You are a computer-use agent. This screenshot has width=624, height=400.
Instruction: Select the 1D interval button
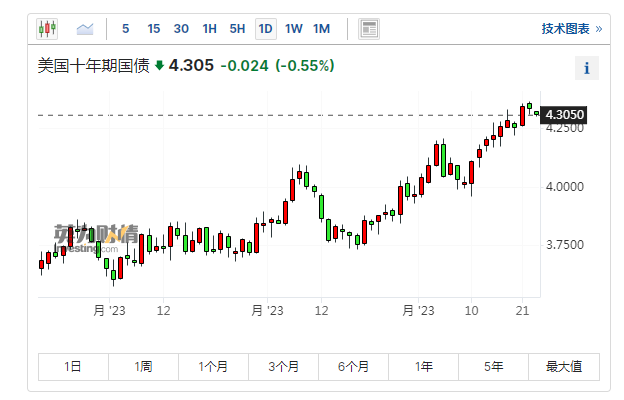265,28
